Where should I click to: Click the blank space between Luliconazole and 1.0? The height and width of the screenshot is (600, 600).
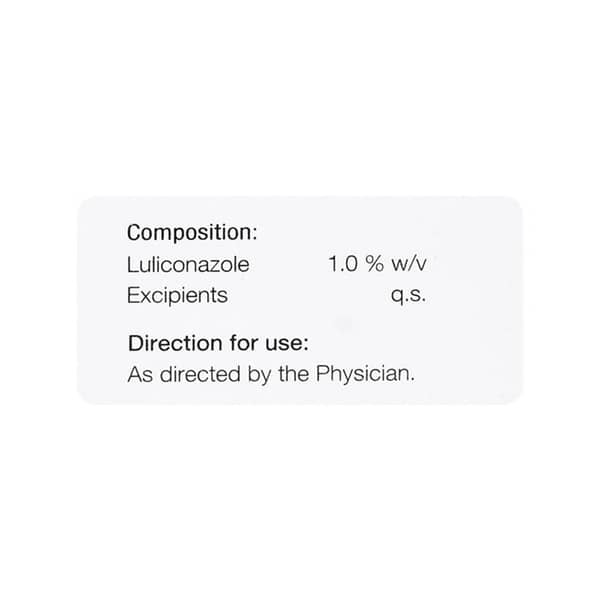click(290, 266)
